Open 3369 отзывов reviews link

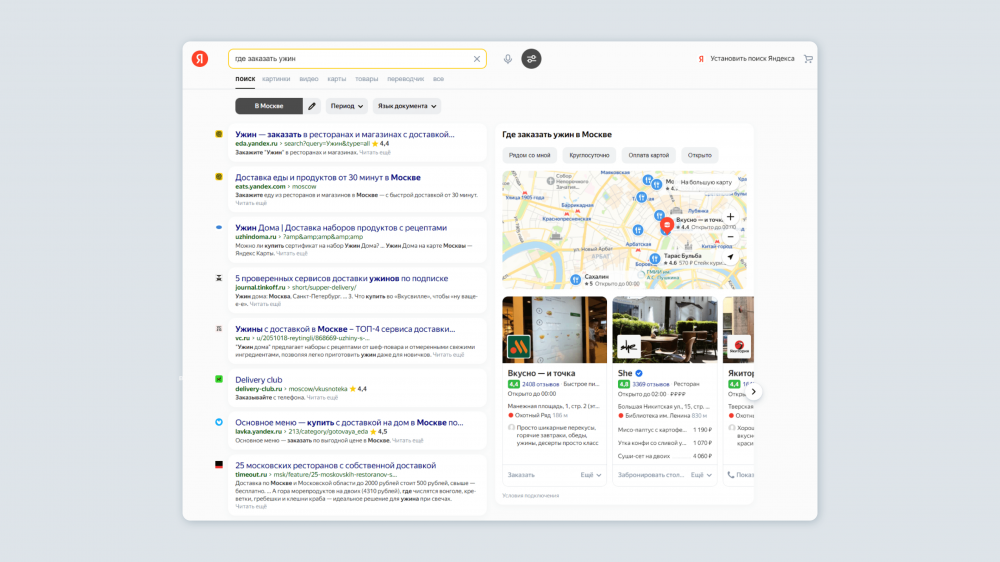tap(651, 384)
